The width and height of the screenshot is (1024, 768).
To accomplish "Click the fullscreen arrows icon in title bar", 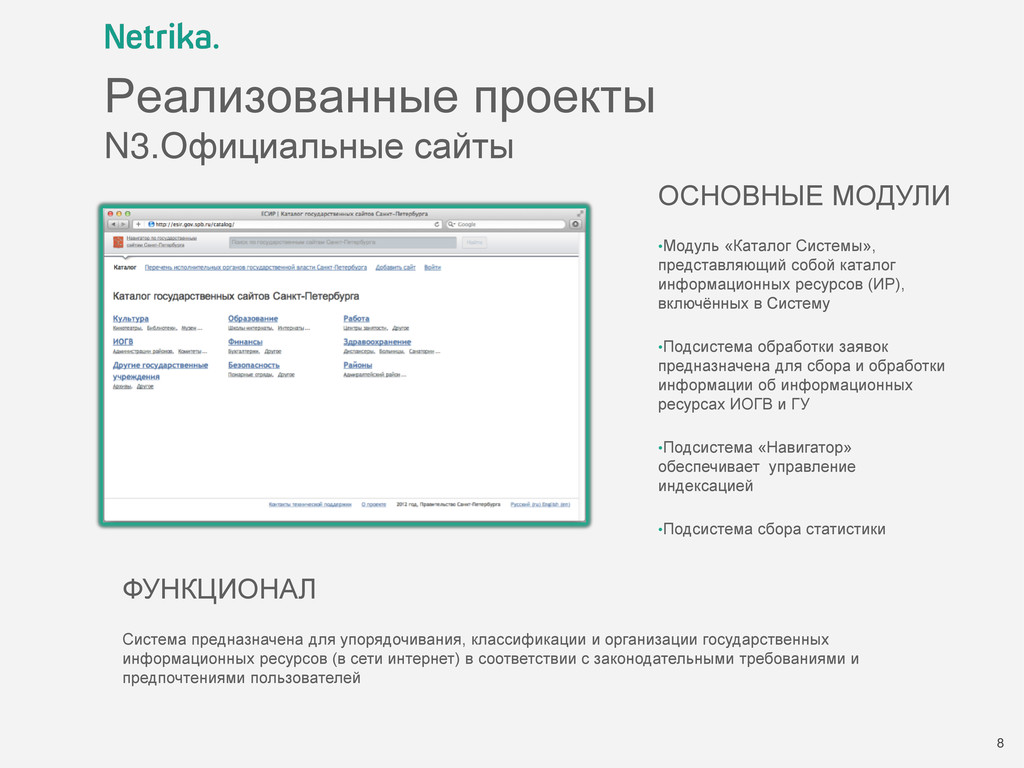I will click(580, 214).
